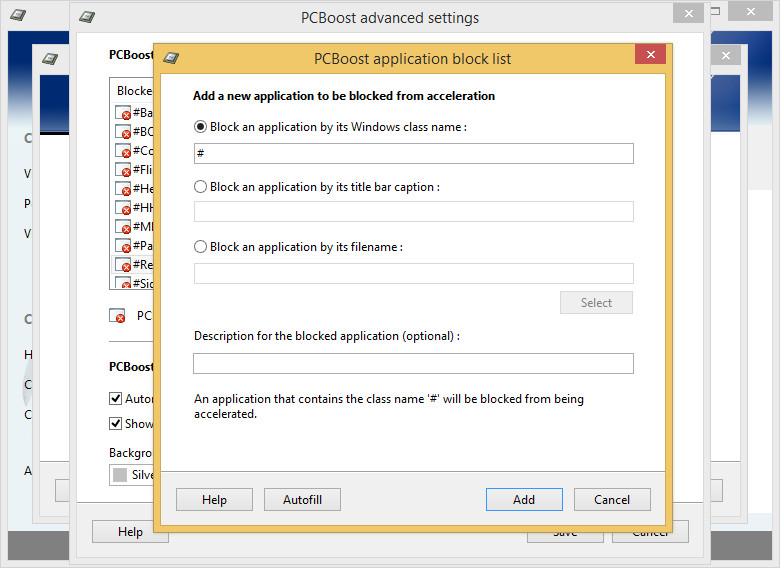Select the #Pa blocked item icon

(123, 245)
